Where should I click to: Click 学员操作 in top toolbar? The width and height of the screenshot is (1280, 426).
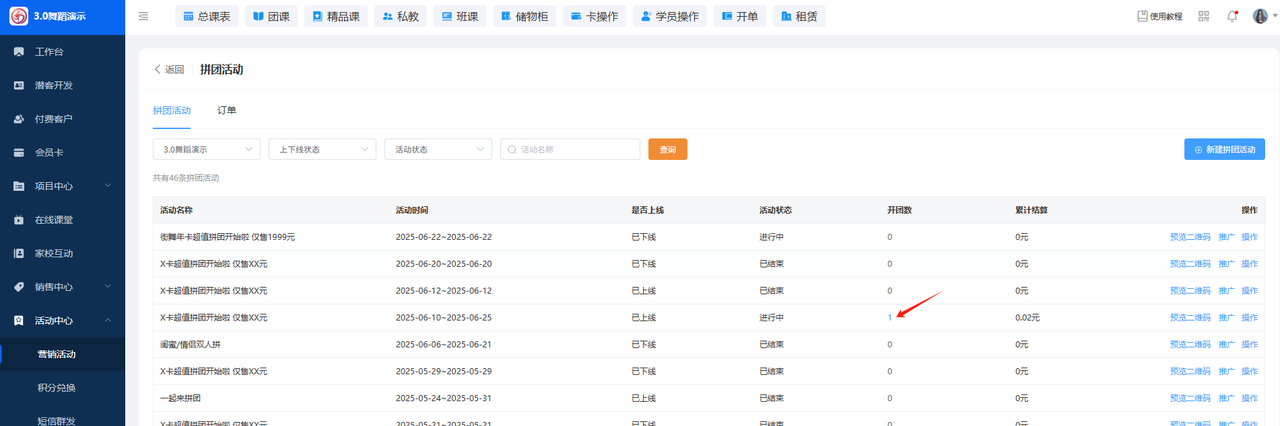[x=670, y=16]
